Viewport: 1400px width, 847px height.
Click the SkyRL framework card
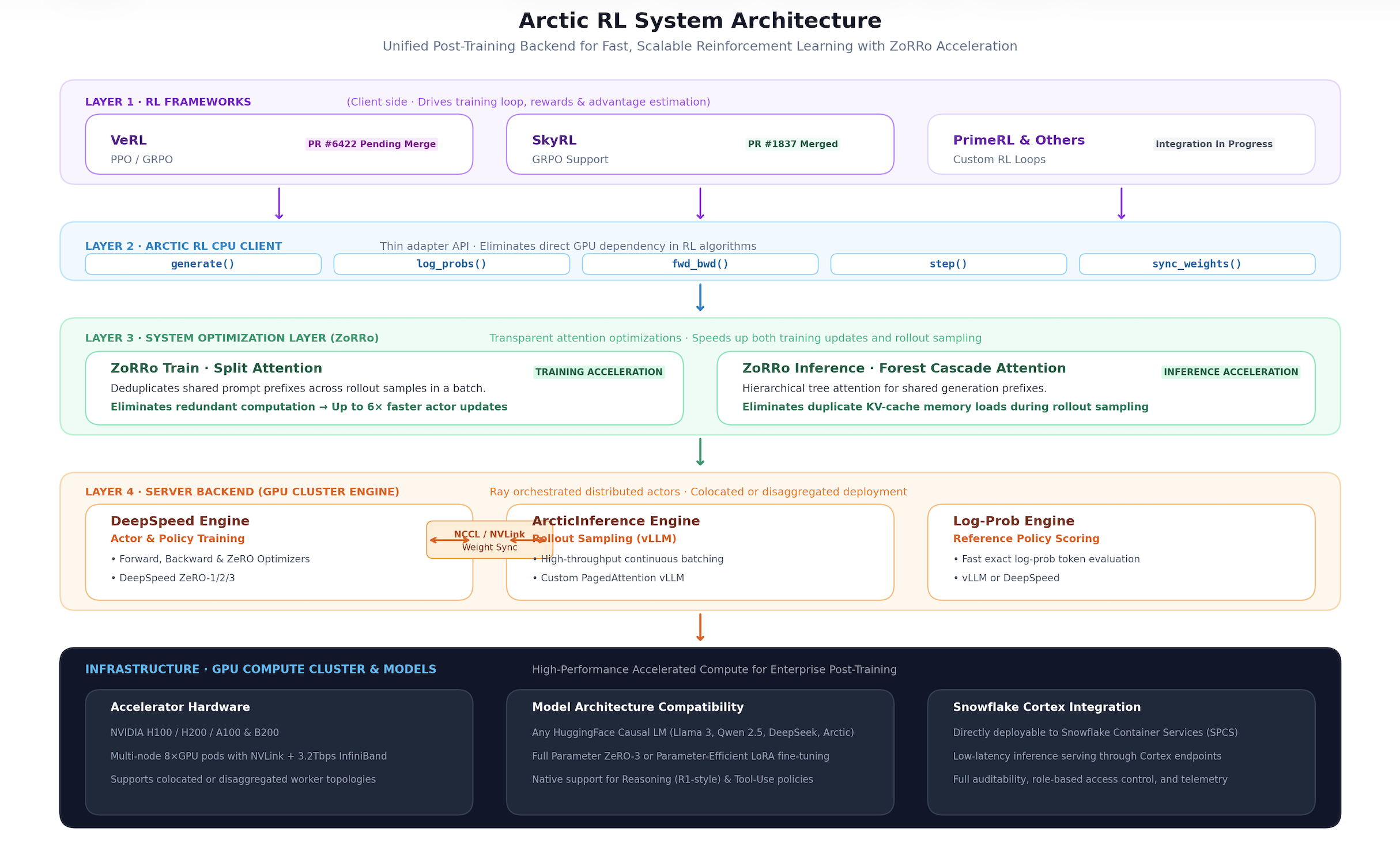(x=700, y=144)
